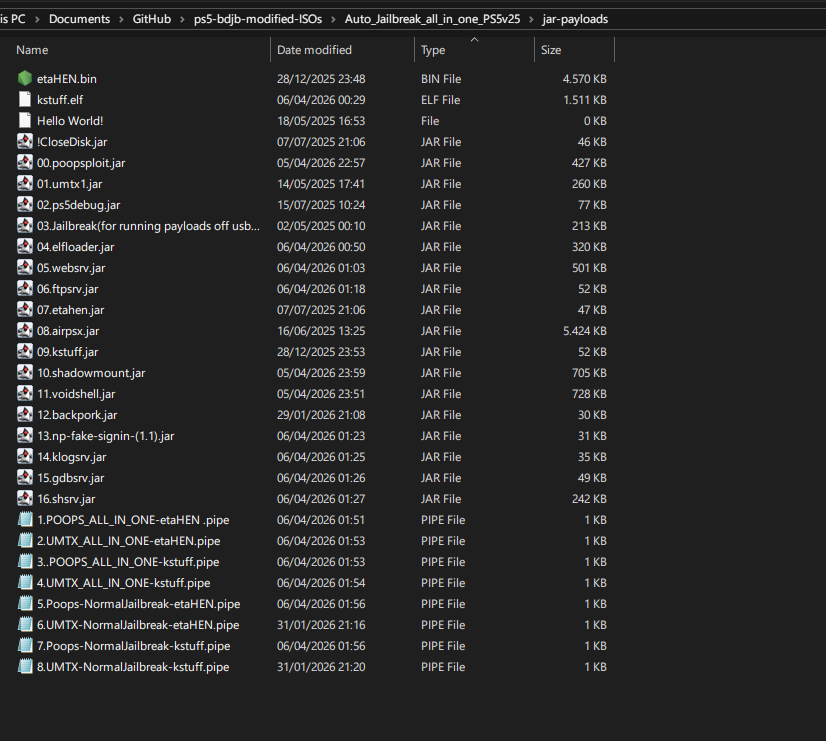Click the 12.backpork.jar Java icon

(x=25, y=415)
